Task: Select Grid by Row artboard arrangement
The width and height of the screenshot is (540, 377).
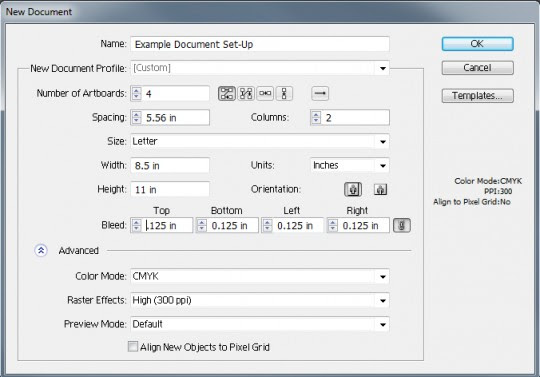Action: tap(227, 93)
